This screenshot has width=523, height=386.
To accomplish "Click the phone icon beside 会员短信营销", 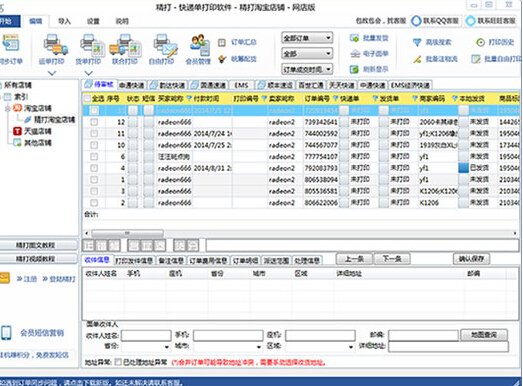I will pos(6,333).
